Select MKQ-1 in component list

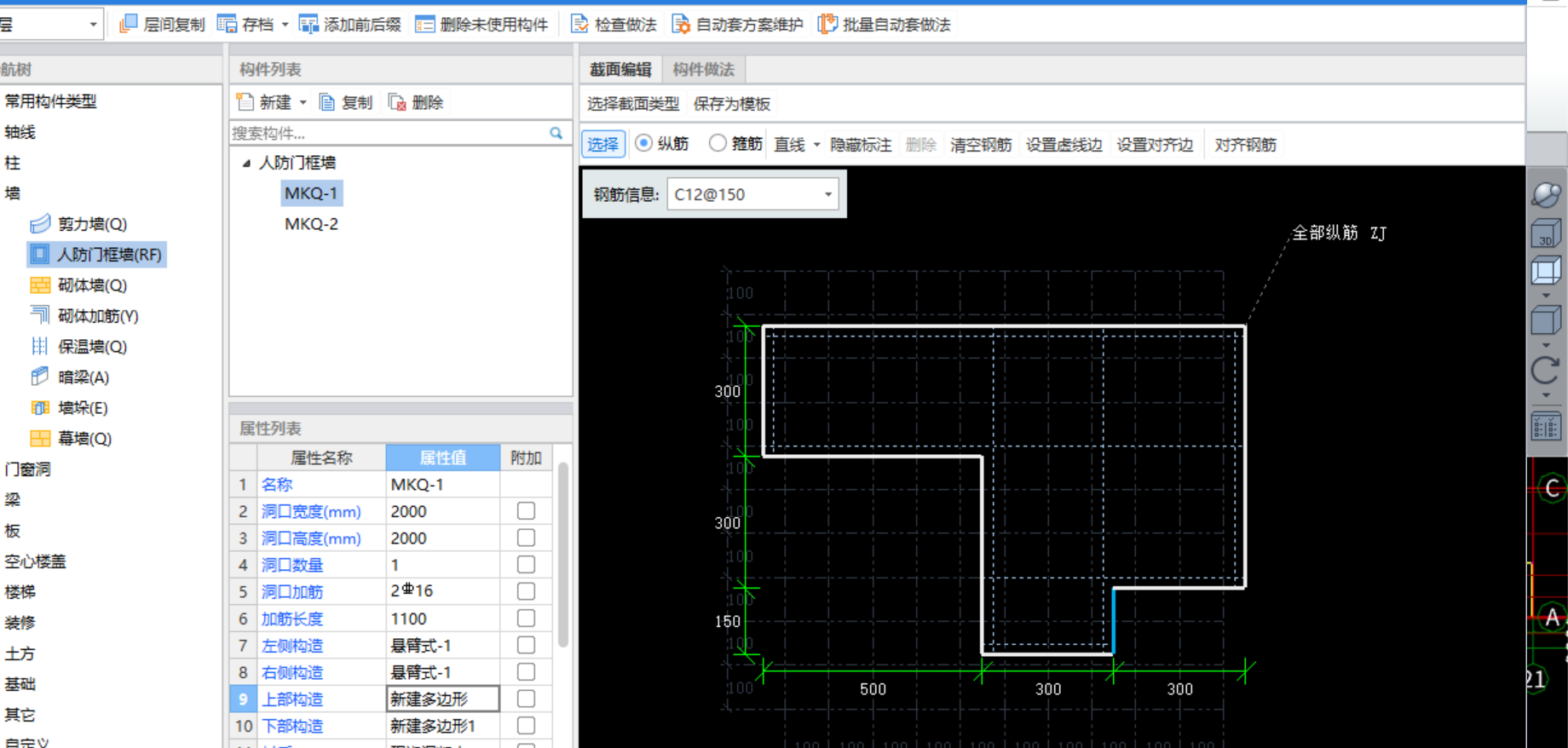click(311, 193)
